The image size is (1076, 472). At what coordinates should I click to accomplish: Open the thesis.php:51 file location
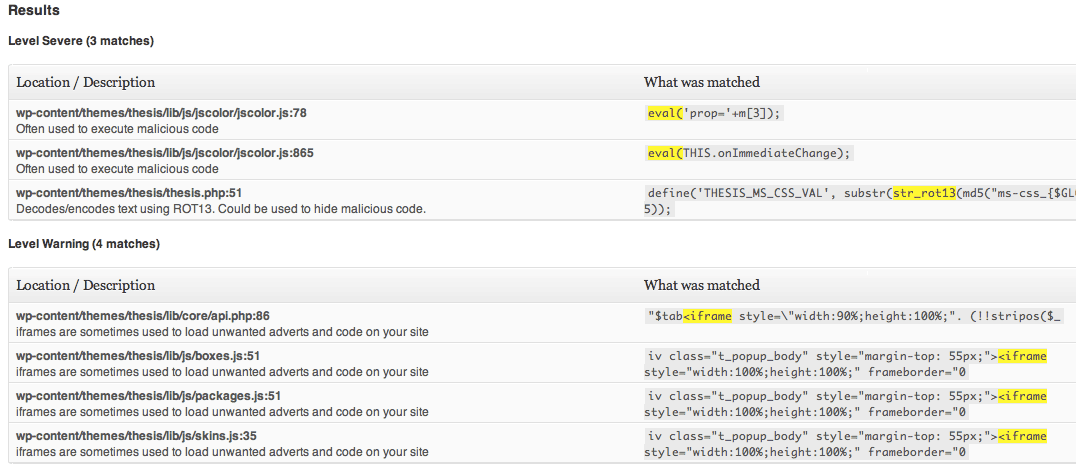[129, 193]
